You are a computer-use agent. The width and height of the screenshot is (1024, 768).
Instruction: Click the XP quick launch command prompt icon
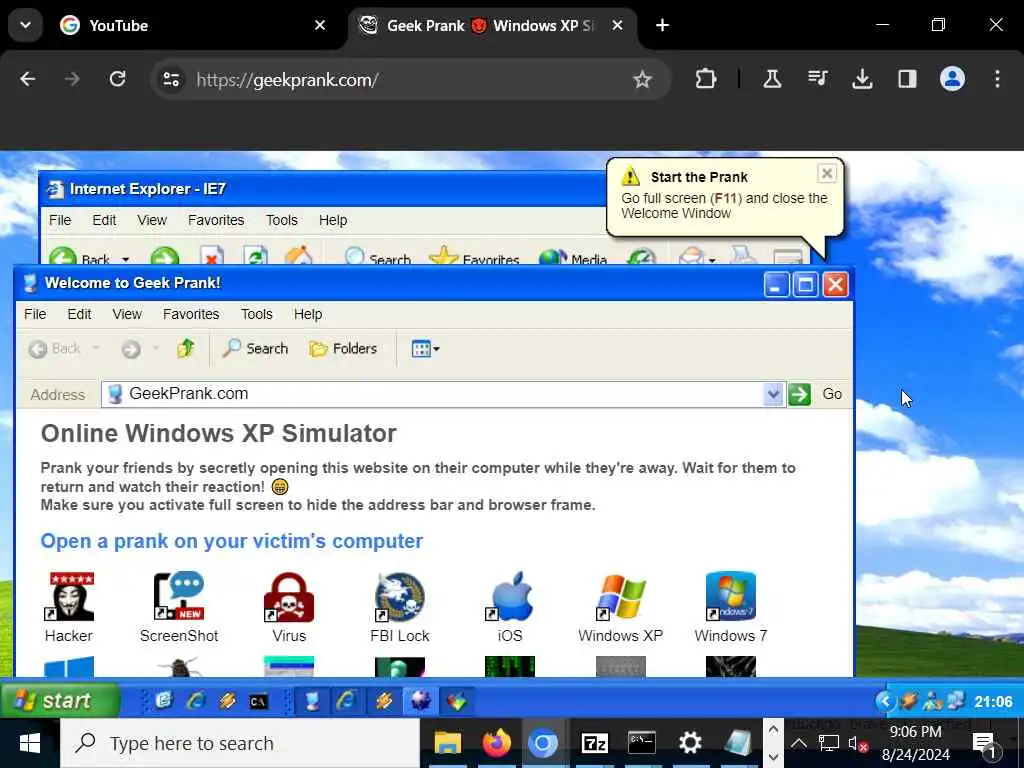click(x=259, y=701)
